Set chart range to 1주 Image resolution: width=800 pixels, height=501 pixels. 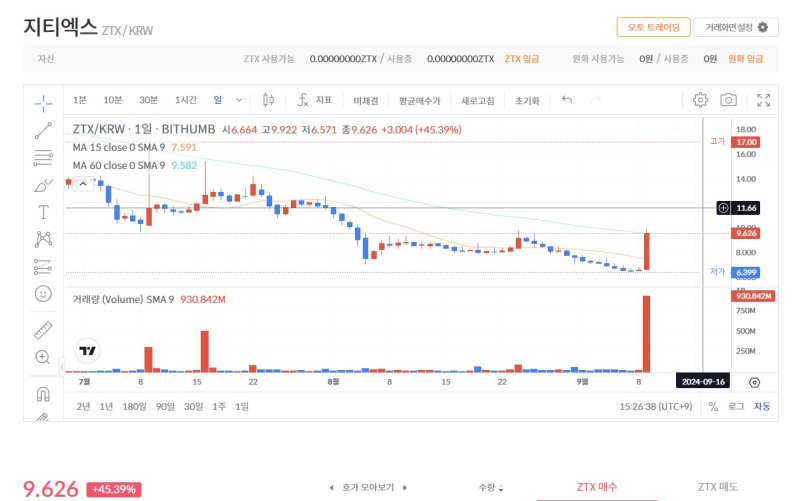pos(219,407)
